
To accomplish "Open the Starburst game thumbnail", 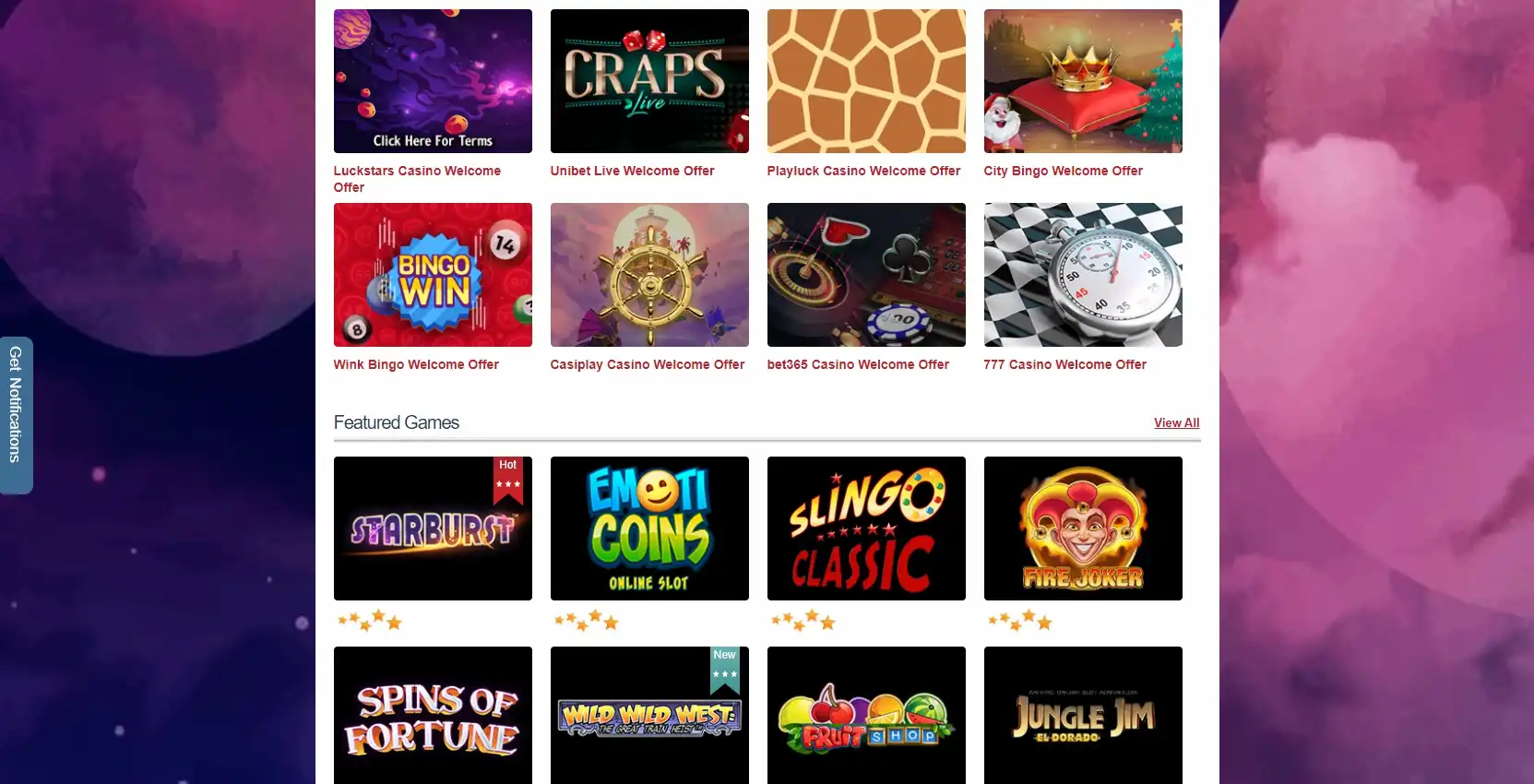I will (433, 529).
